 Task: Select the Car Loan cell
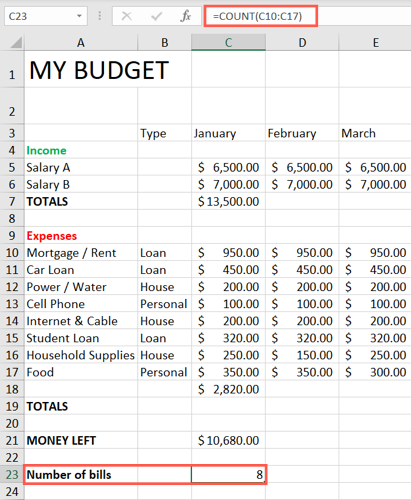(x=81, y=270)
